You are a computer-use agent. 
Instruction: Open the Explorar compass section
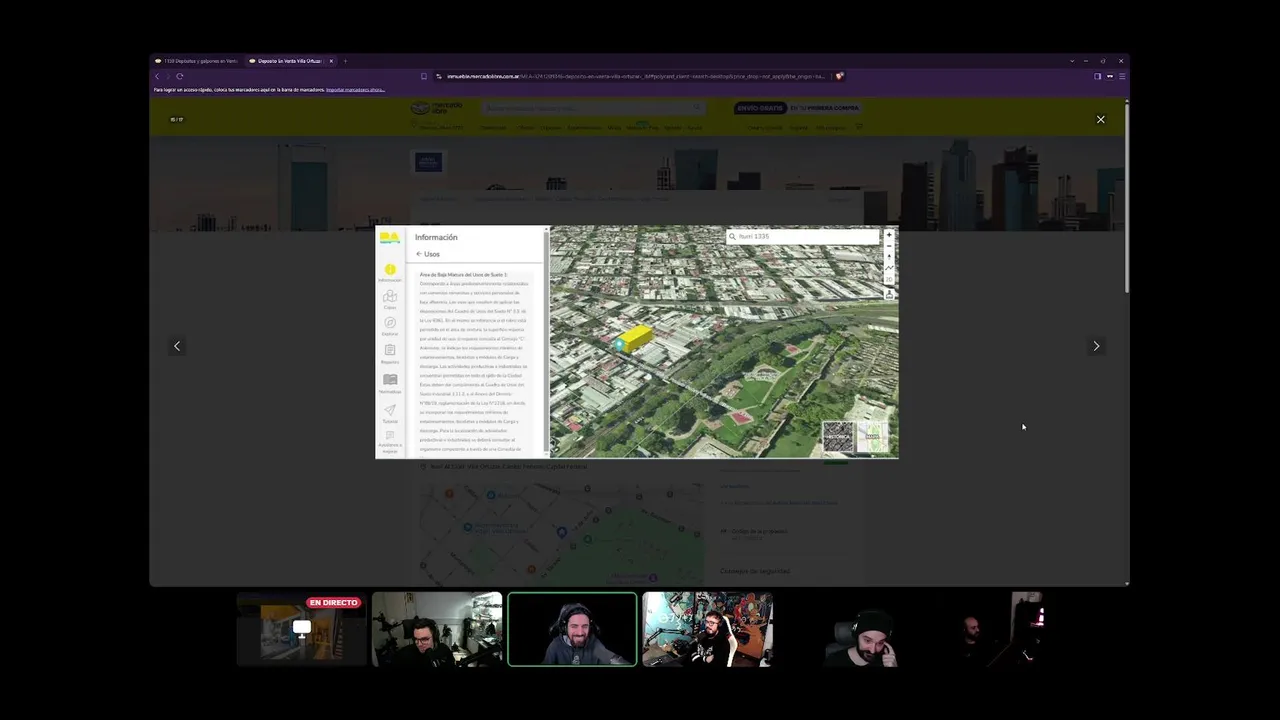coord(390,326)
